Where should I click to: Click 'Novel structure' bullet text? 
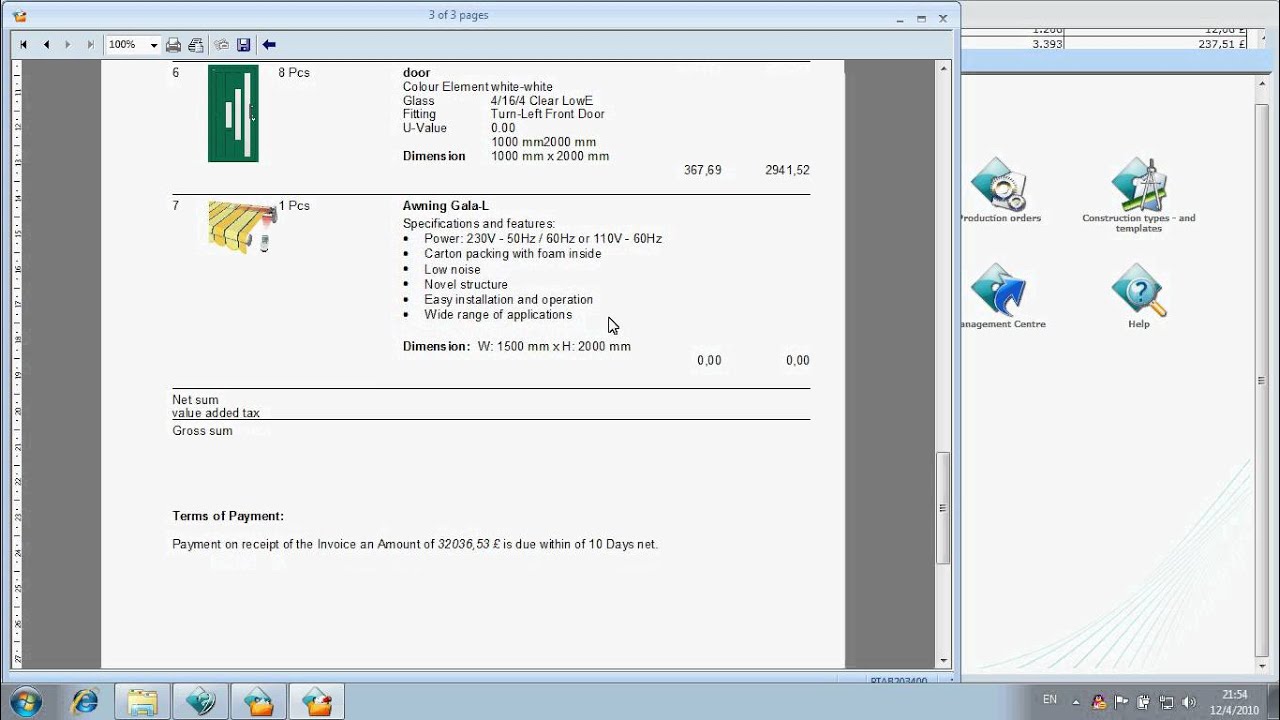[x=466, y=285]
